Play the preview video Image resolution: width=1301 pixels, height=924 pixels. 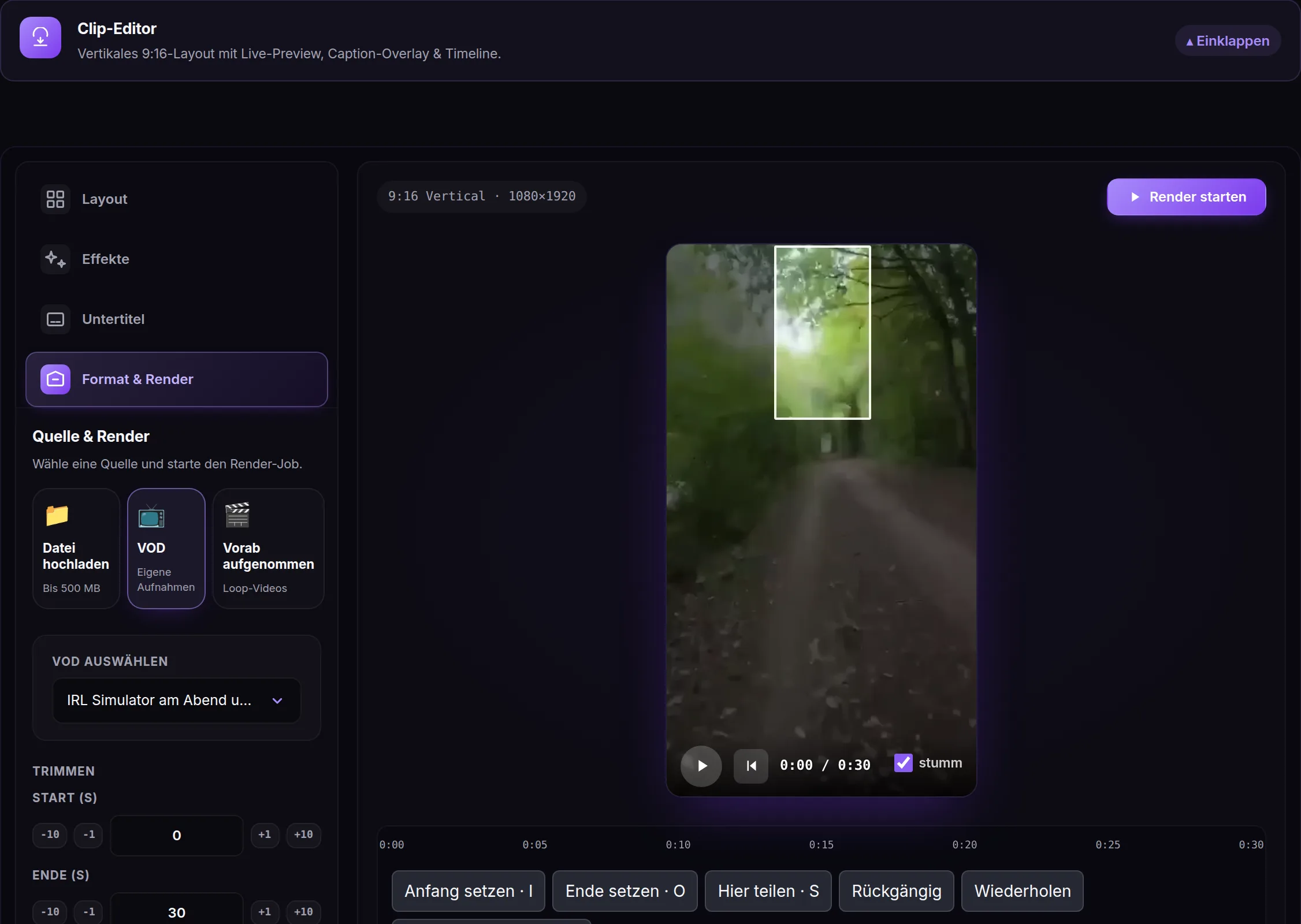click(701, 766)
